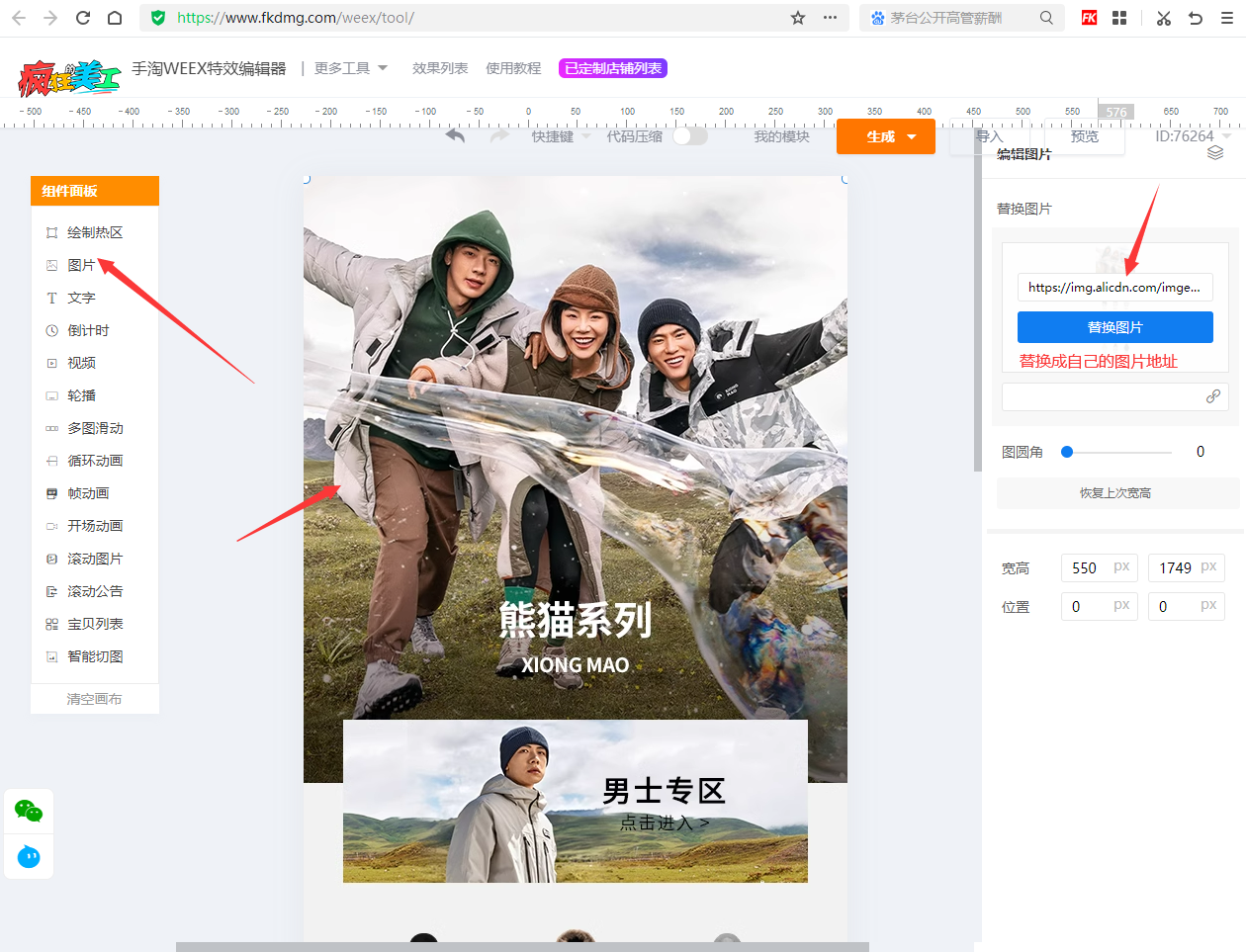Click link chain icon in URL field
Viewport: 1246px width, 952px height.
point(1213,396)
